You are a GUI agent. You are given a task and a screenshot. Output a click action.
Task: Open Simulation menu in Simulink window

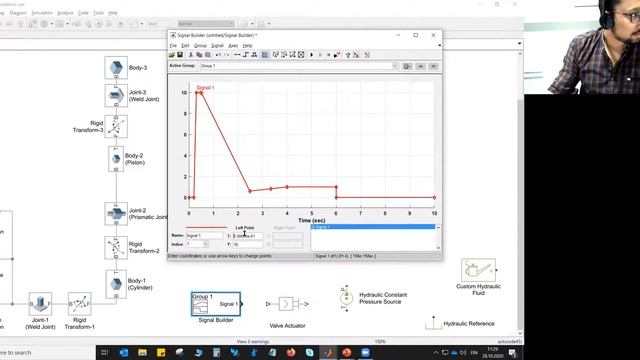tap(42, 13)
